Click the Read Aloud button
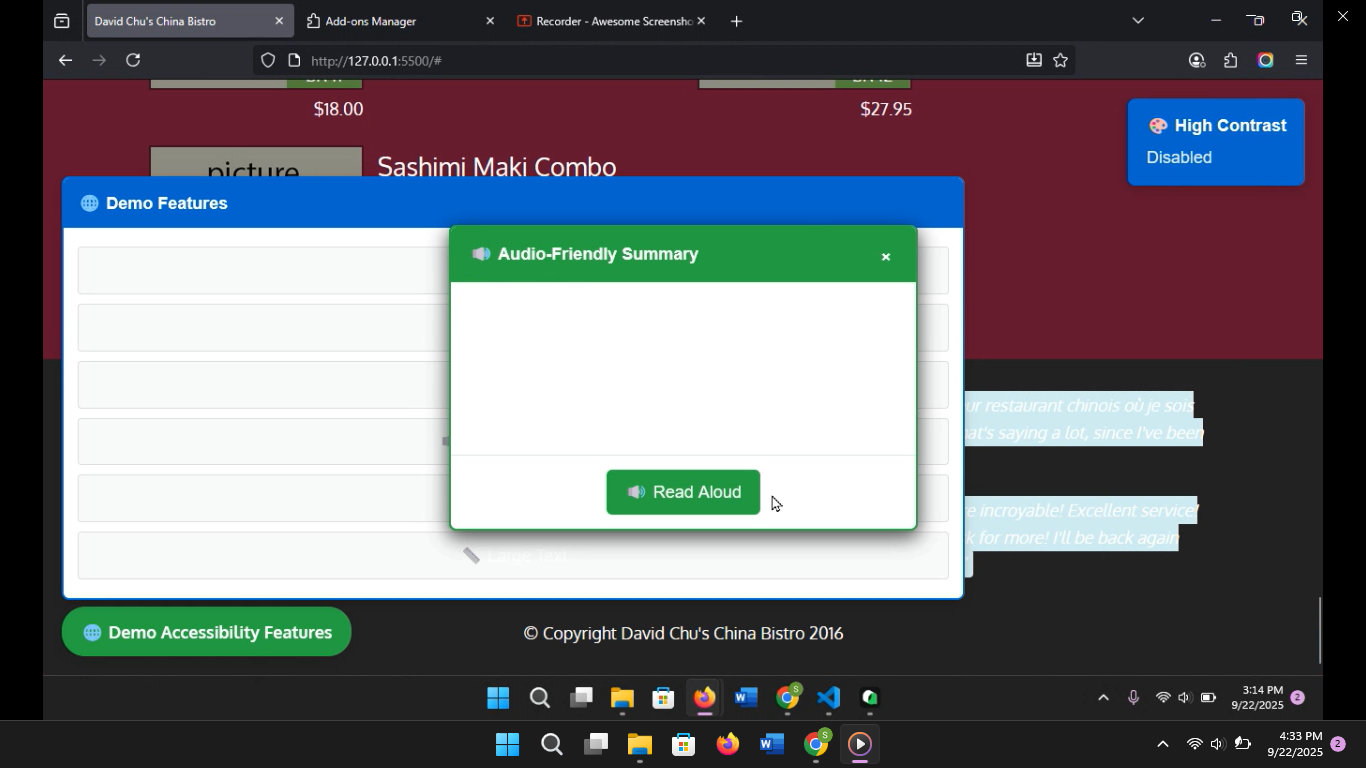Image resolution: width=1366 pixels, height=768 pixels. 683,492
